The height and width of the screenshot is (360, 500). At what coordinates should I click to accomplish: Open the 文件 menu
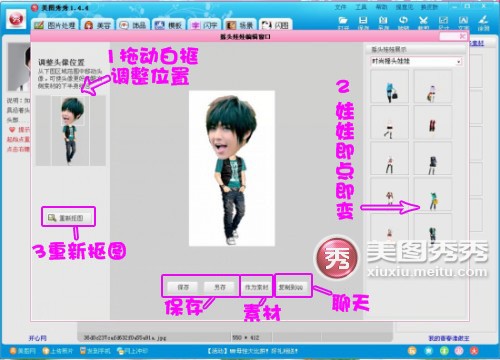340,7
